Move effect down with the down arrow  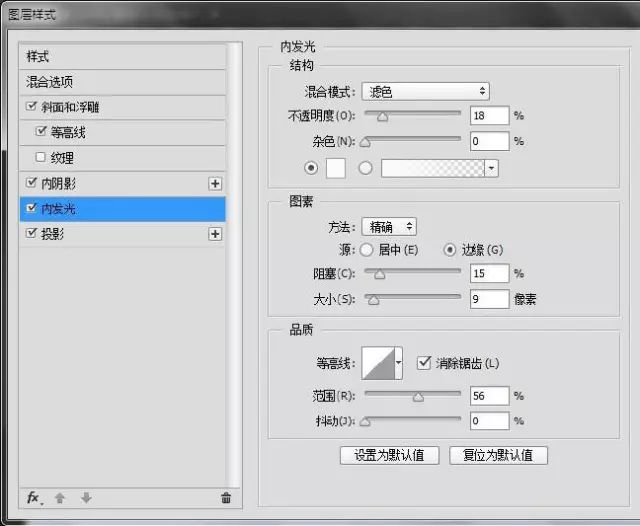pyautogui.click(x=86, y=498)
